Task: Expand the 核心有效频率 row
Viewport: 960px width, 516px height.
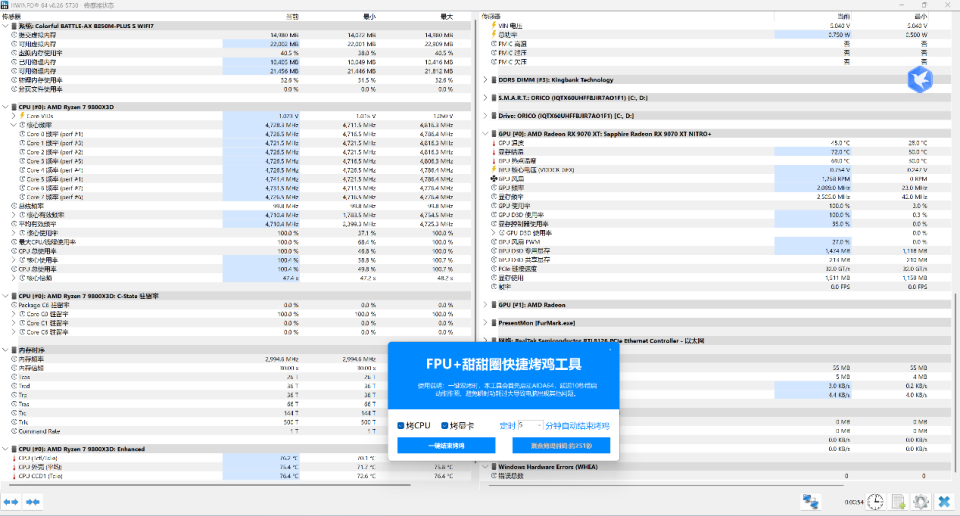Action: tap(13, 215)
